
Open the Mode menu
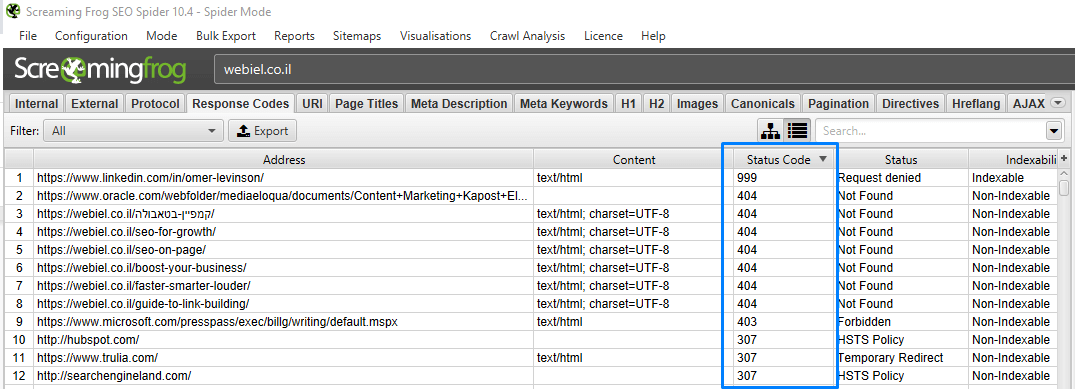(162, 36)
